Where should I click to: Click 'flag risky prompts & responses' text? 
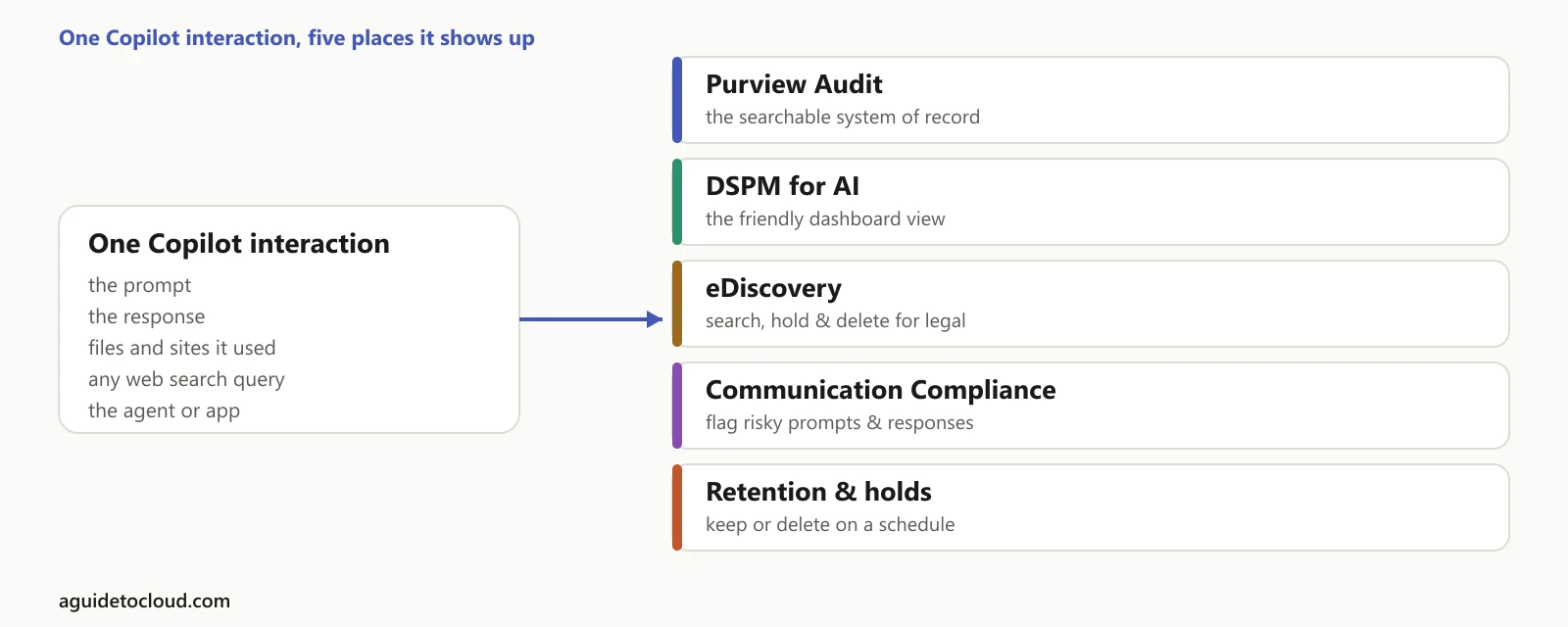click(x=840, y=422)
